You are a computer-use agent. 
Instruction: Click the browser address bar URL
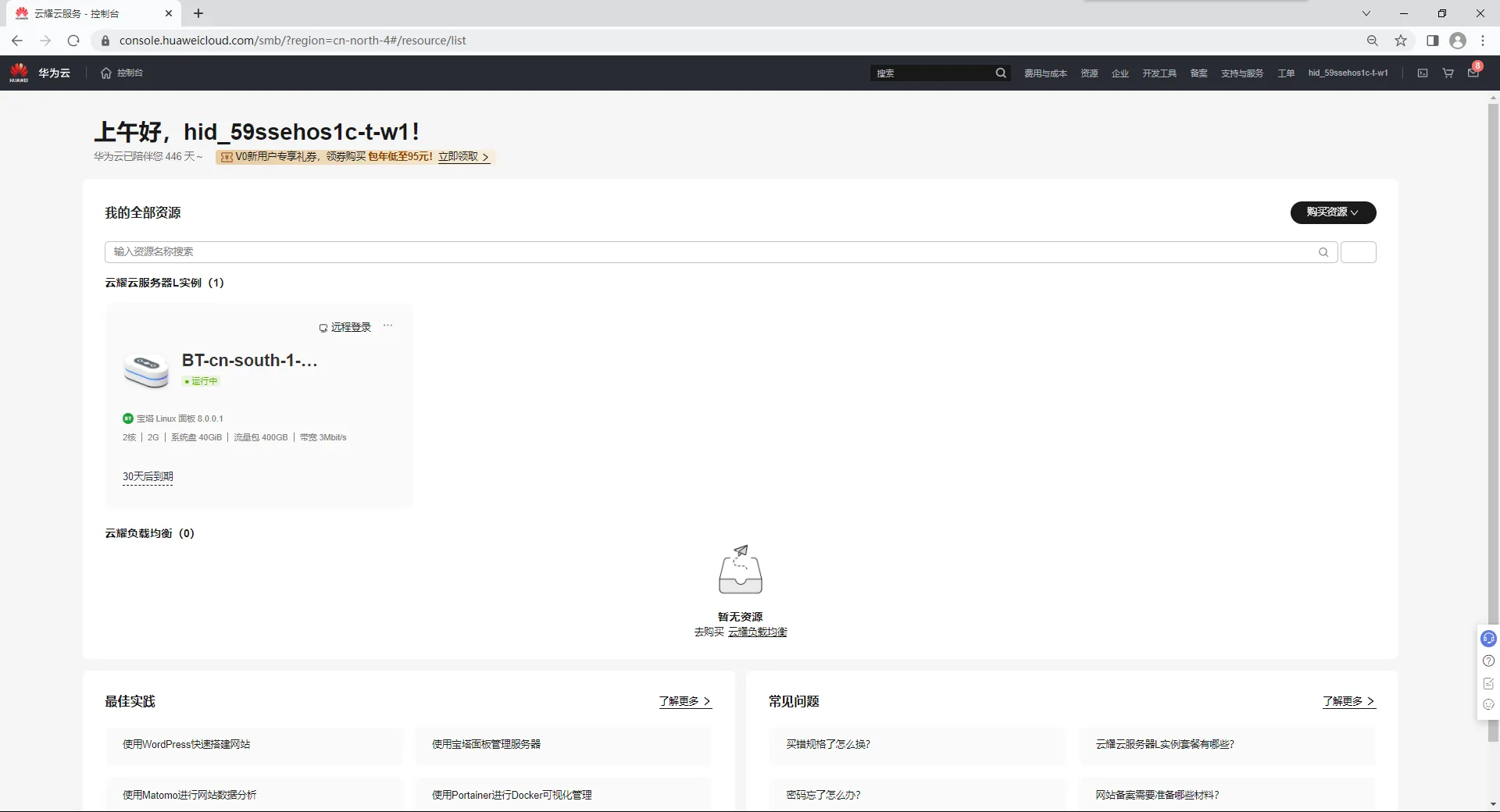pos(293,41)
